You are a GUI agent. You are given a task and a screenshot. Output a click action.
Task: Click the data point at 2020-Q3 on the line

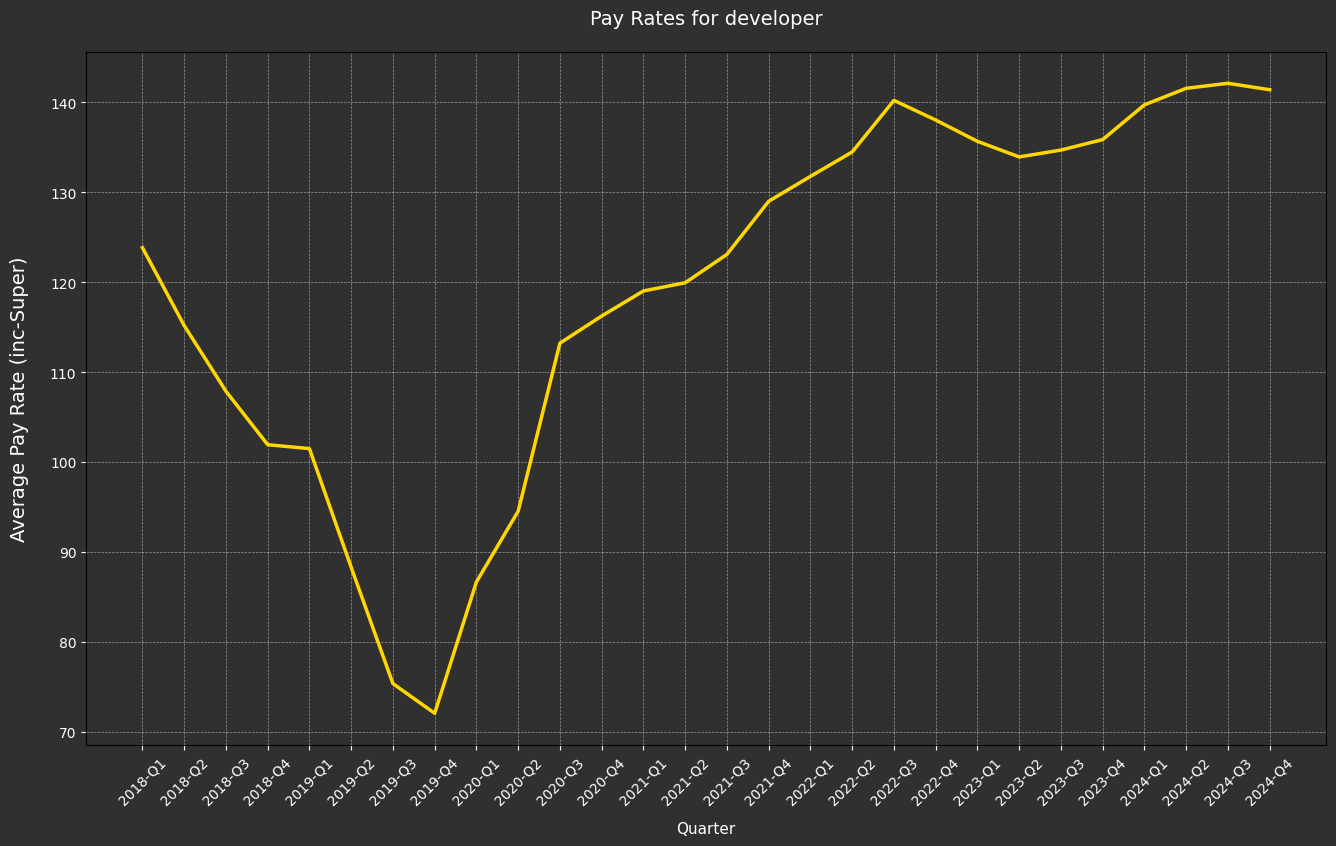560,343
